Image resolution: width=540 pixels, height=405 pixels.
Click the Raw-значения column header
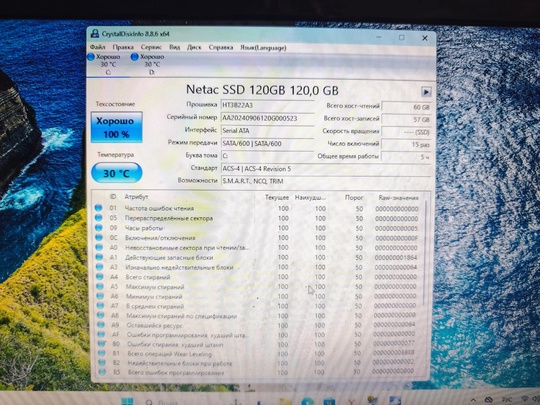tap(398, 198)
